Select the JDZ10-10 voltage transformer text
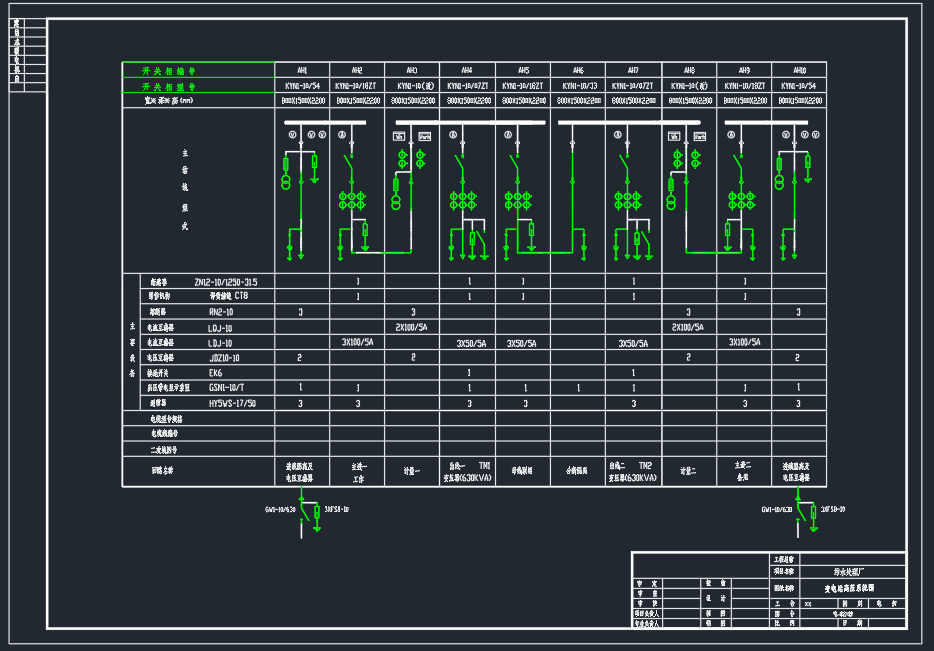 coord(223,357)
